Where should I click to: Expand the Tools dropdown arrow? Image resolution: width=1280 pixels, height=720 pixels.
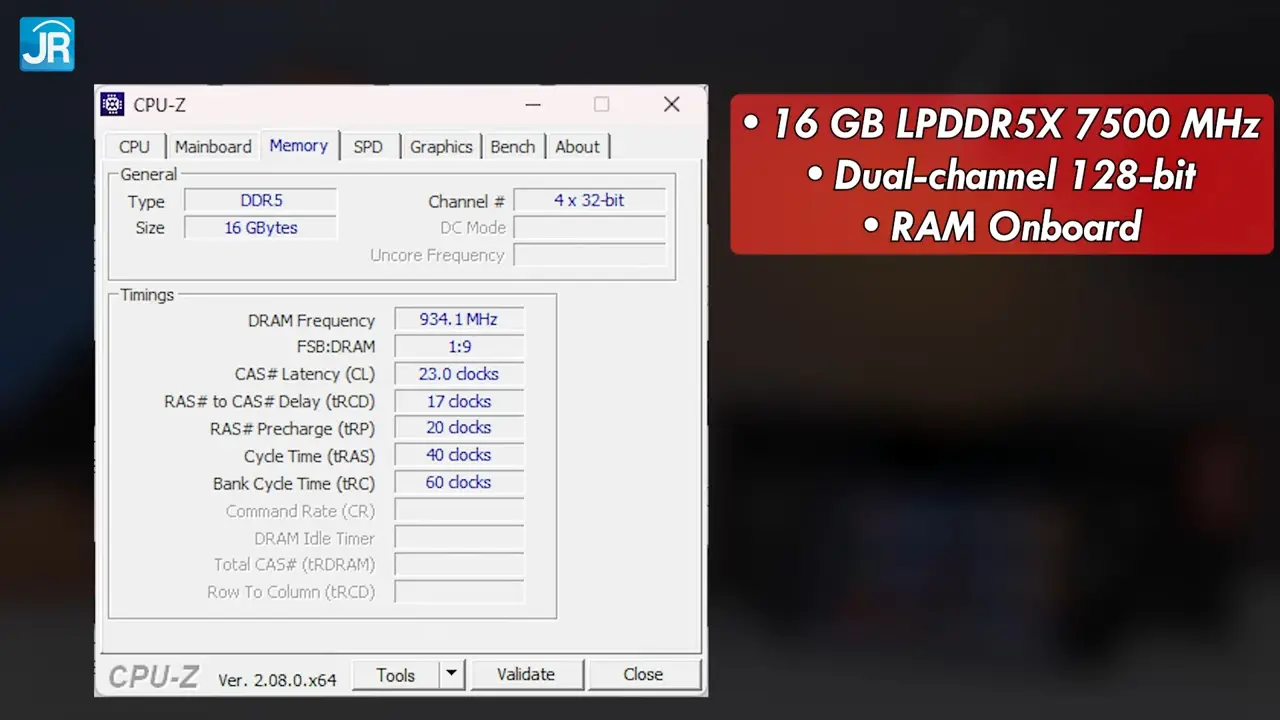pos(452,675)
